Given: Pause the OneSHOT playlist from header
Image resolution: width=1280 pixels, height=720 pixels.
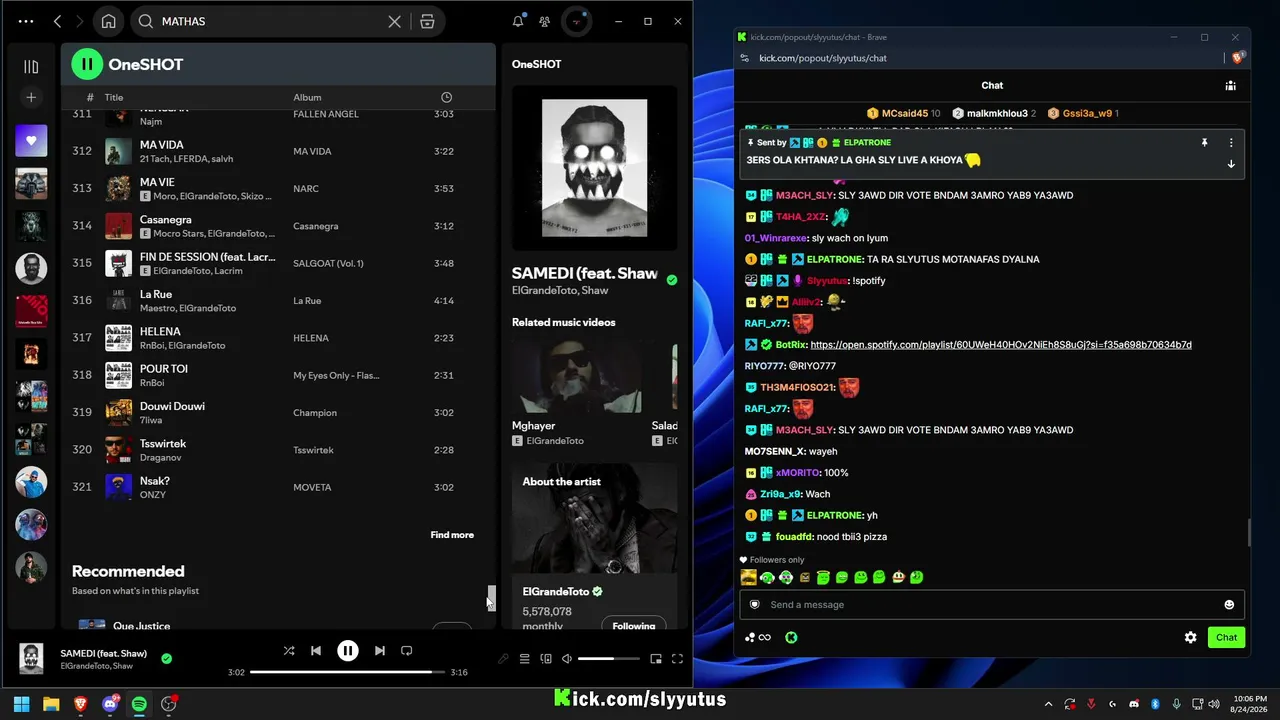Looking at the screenshot, I should (87, 64).
